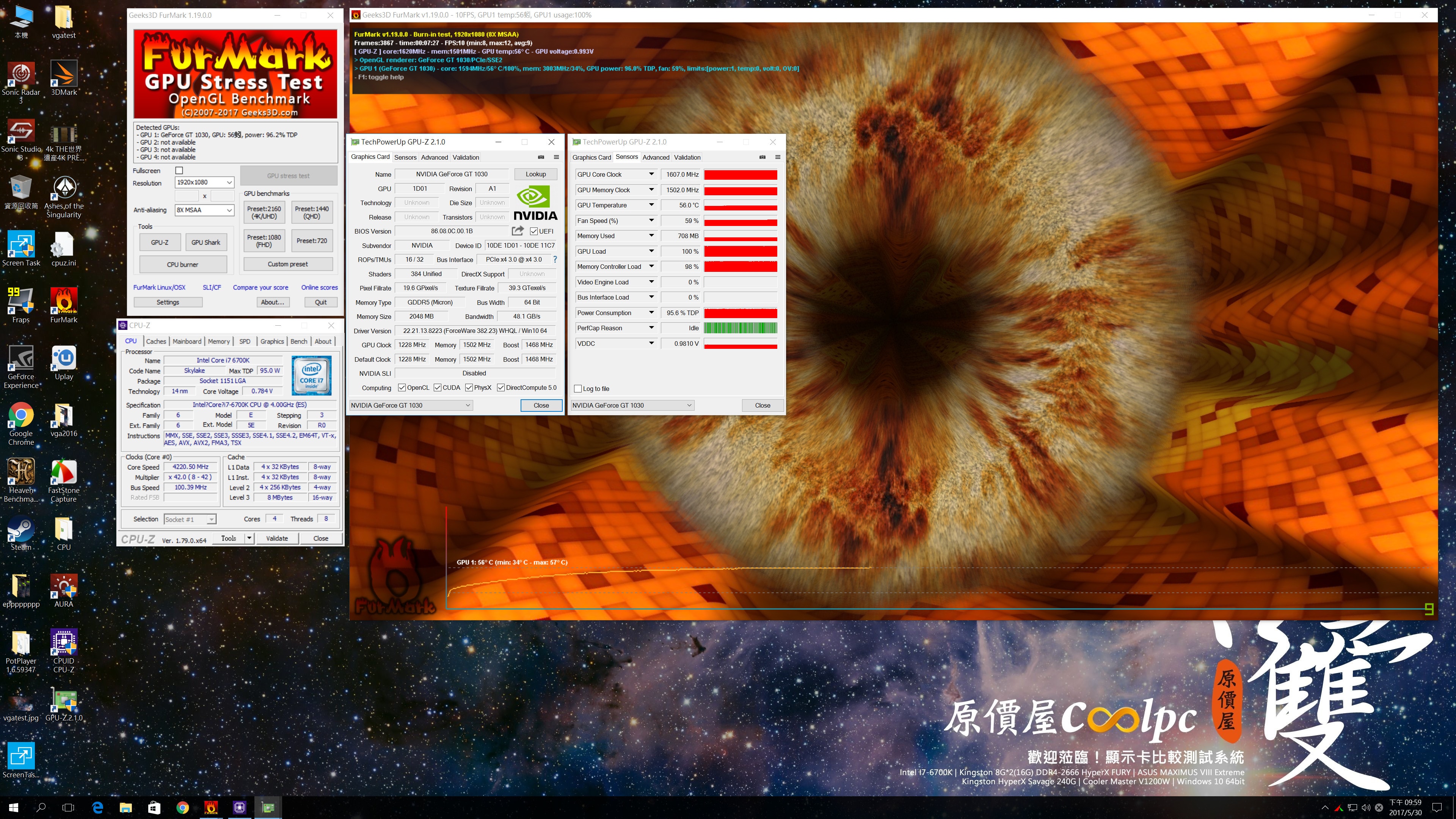The image size is (1456, 819).
Task: Click the custom resolution width input field
Action: tap(187, 196)
